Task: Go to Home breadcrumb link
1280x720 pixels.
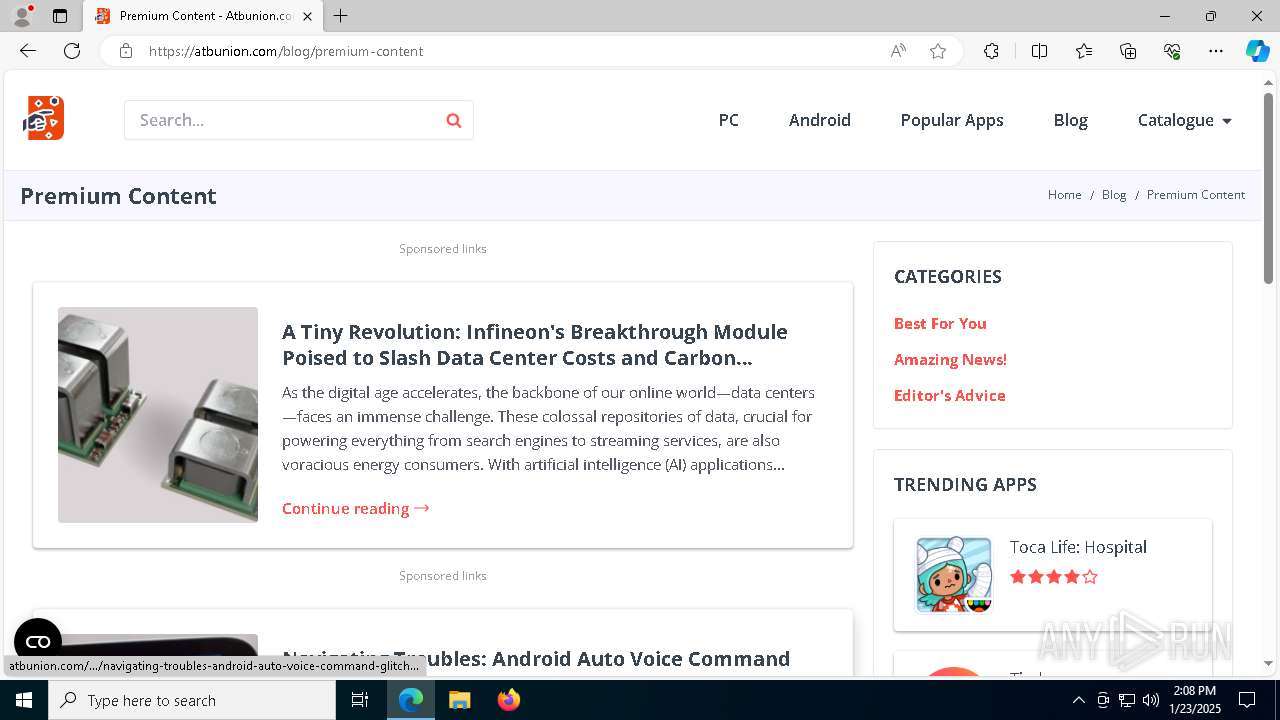Action: click(x=1065, y=195)
